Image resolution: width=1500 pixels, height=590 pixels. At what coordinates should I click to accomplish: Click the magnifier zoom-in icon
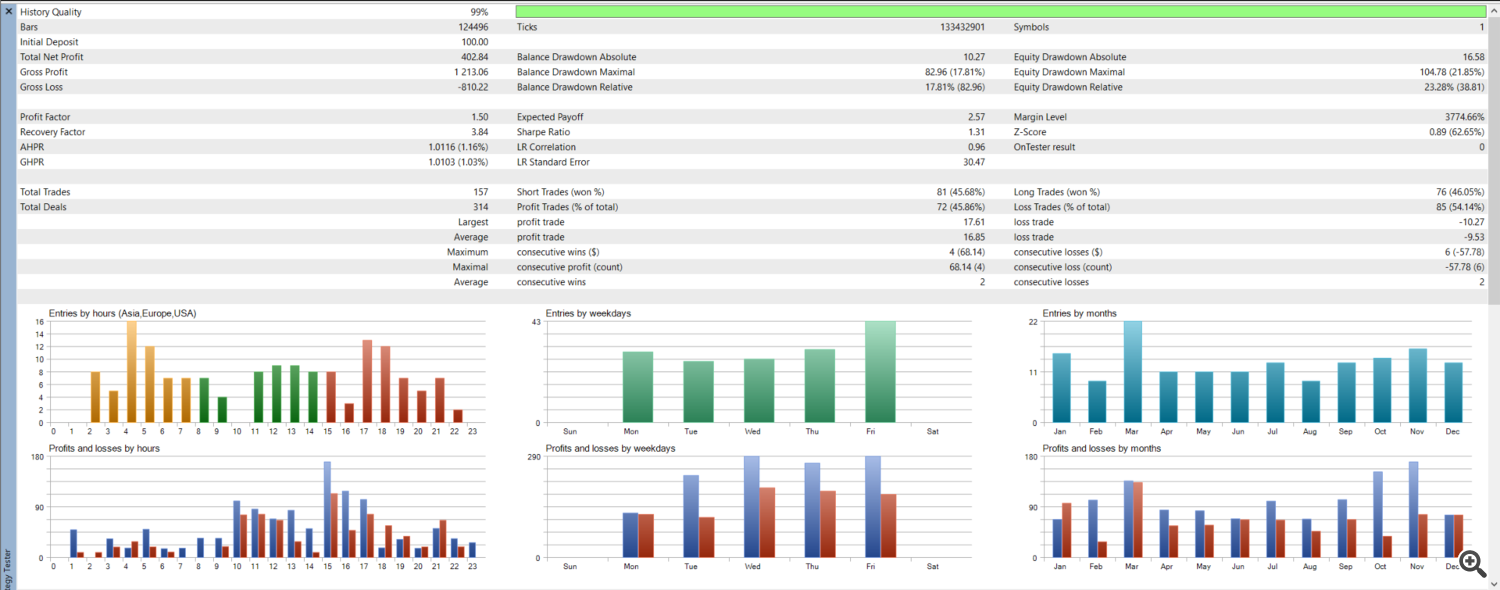(1471, 562)
